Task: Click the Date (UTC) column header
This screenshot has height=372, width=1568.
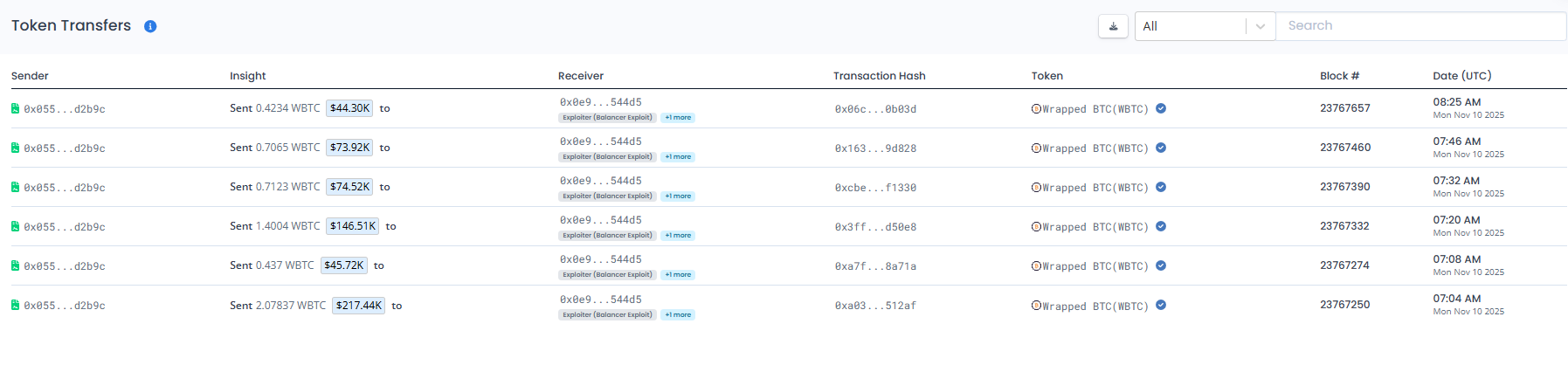Action: click(x=1461, y=76)
